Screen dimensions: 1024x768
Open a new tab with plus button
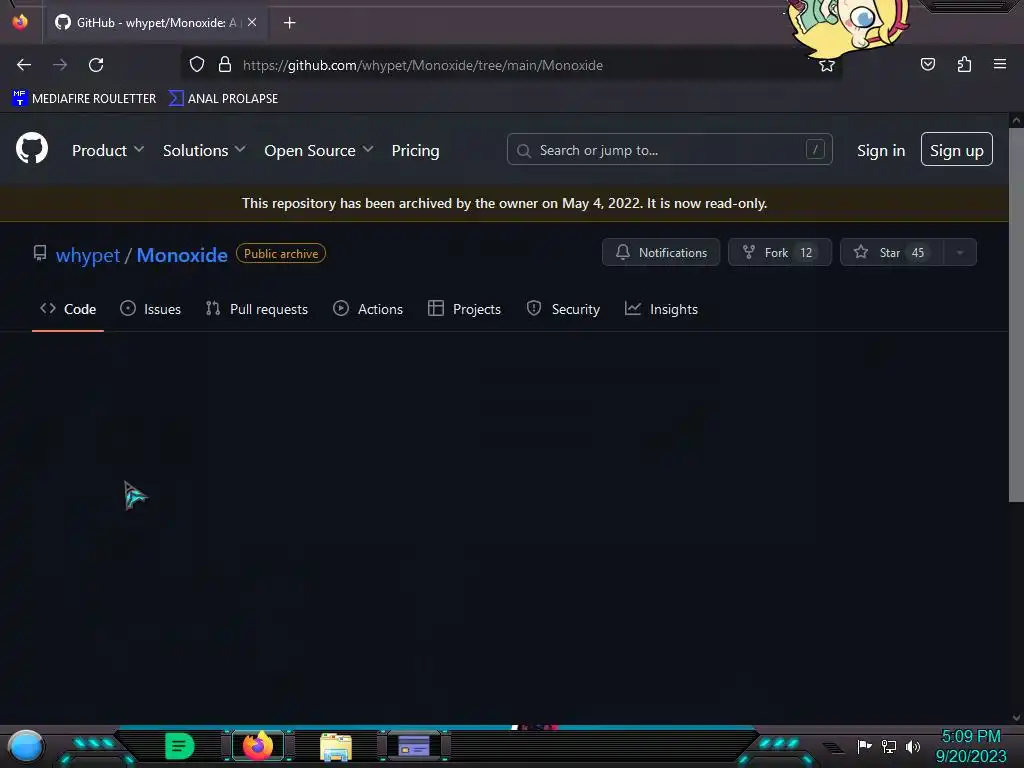[x=289, y=23]
